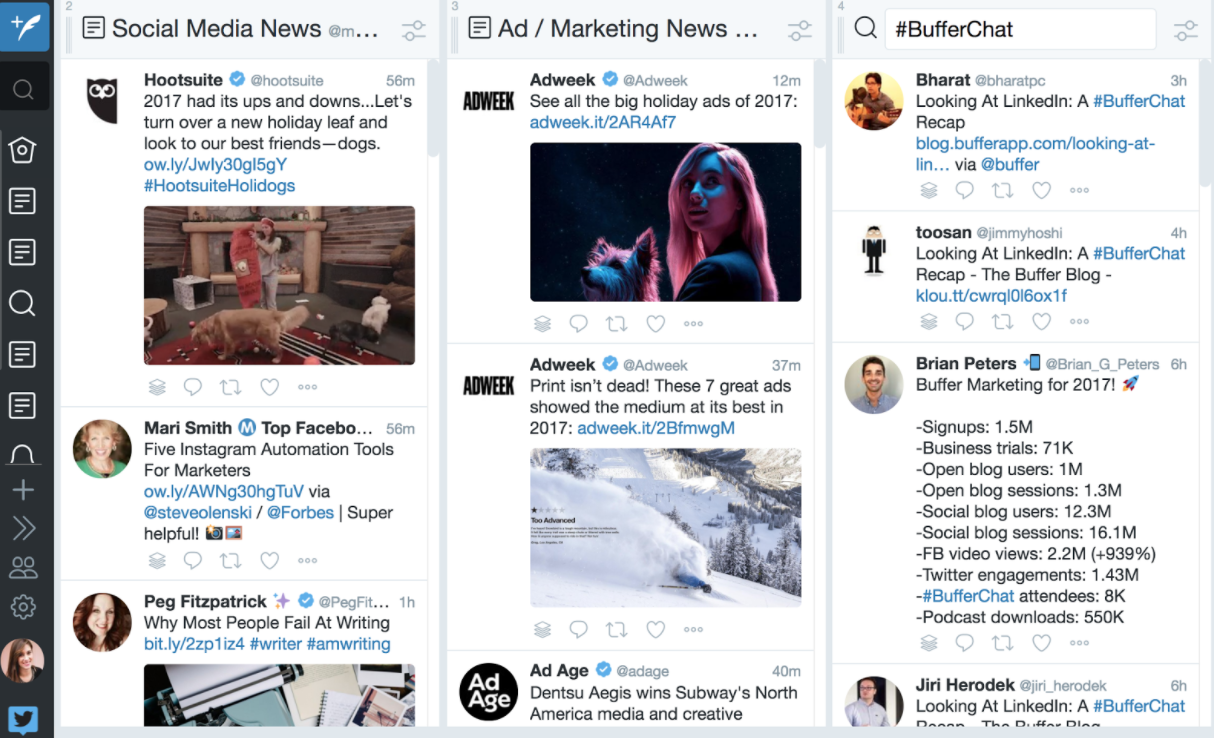The image size is (1214, 738).
Task: Open adweek.it/2BfmwgM link
Action: (656, 428)
